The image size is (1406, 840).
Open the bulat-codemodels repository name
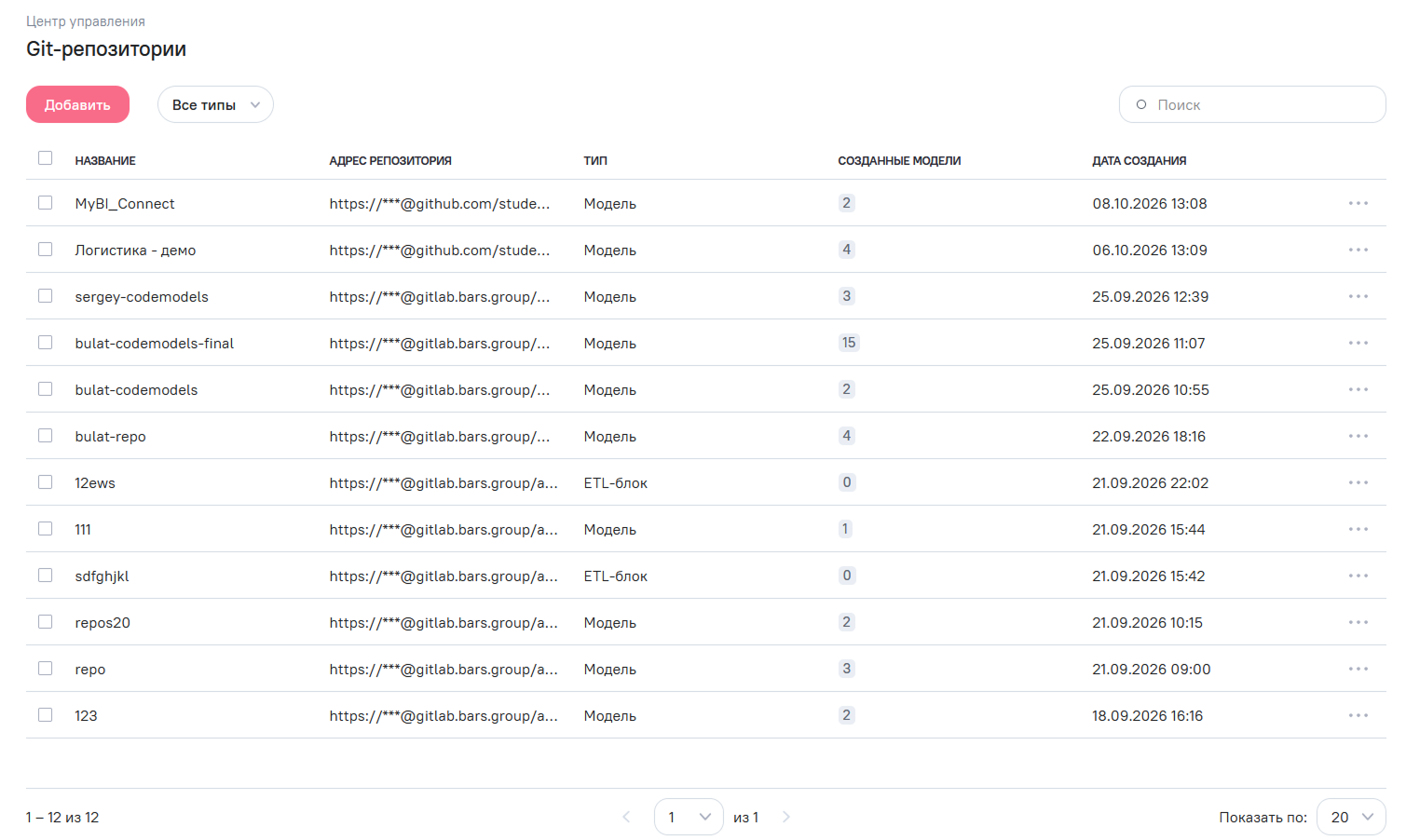tap(136, 390)
